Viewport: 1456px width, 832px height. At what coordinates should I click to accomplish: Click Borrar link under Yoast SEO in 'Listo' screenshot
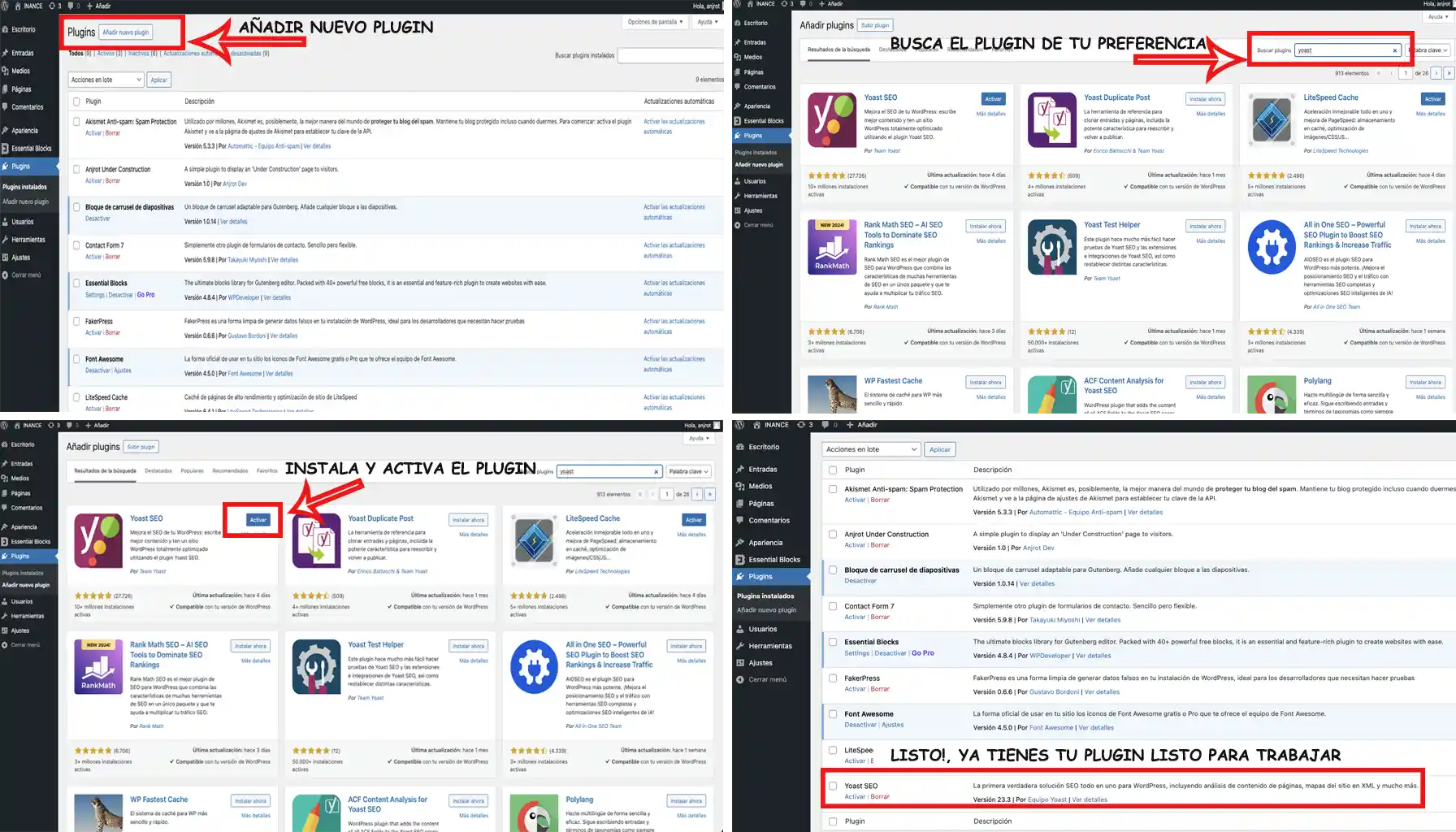click(881, 797)
